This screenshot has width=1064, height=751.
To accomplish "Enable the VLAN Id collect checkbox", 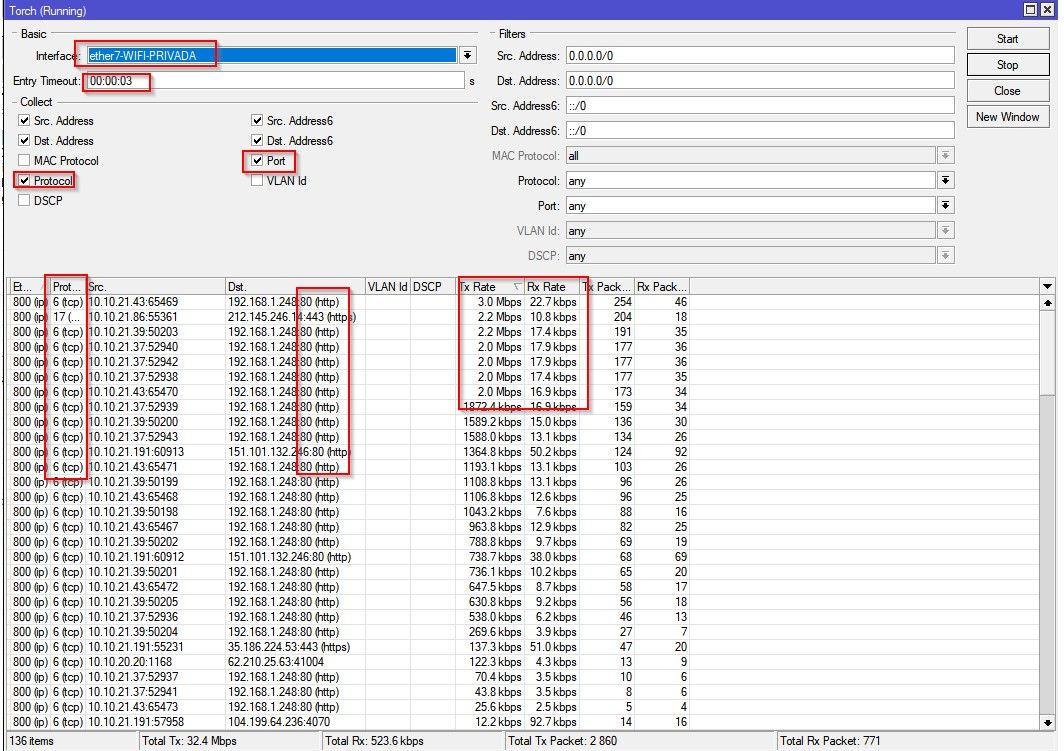I will [x=258, y=180].
